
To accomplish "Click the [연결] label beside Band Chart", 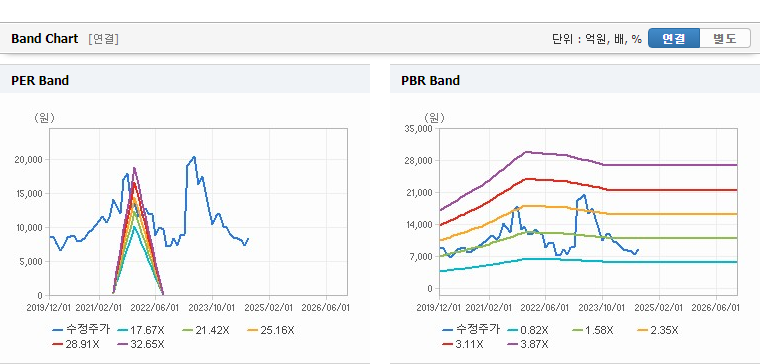I will click(x=103, y=39).
